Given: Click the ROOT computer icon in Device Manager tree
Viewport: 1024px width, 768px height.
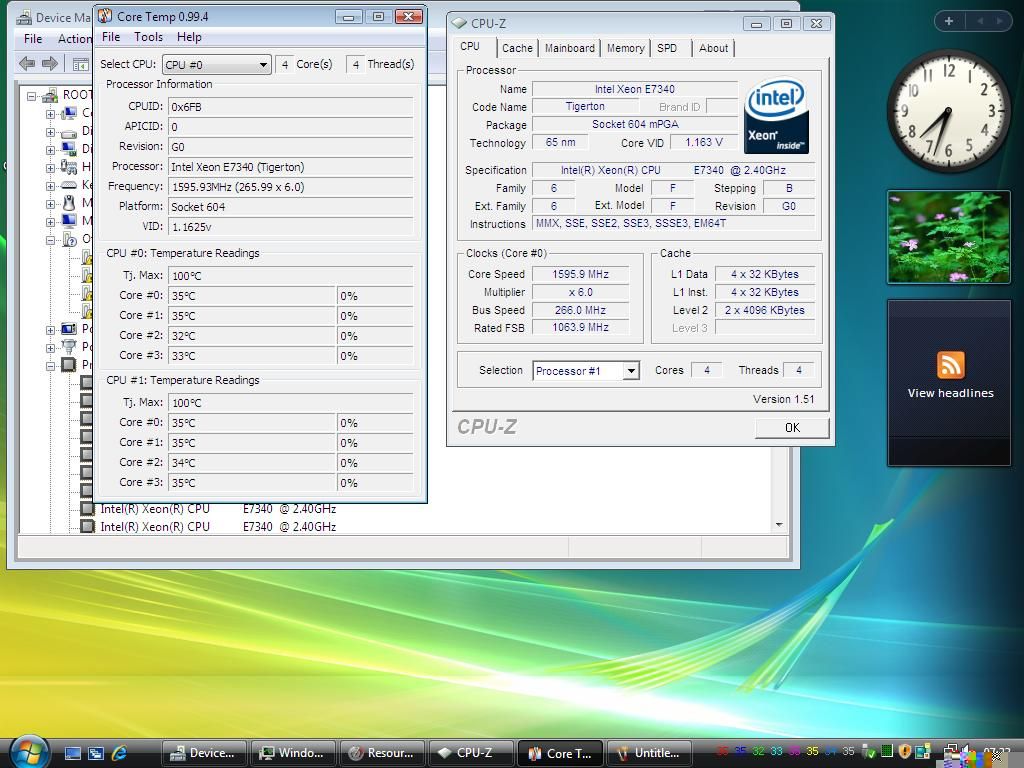Looking at the screenshot, I should pos(50,95).
